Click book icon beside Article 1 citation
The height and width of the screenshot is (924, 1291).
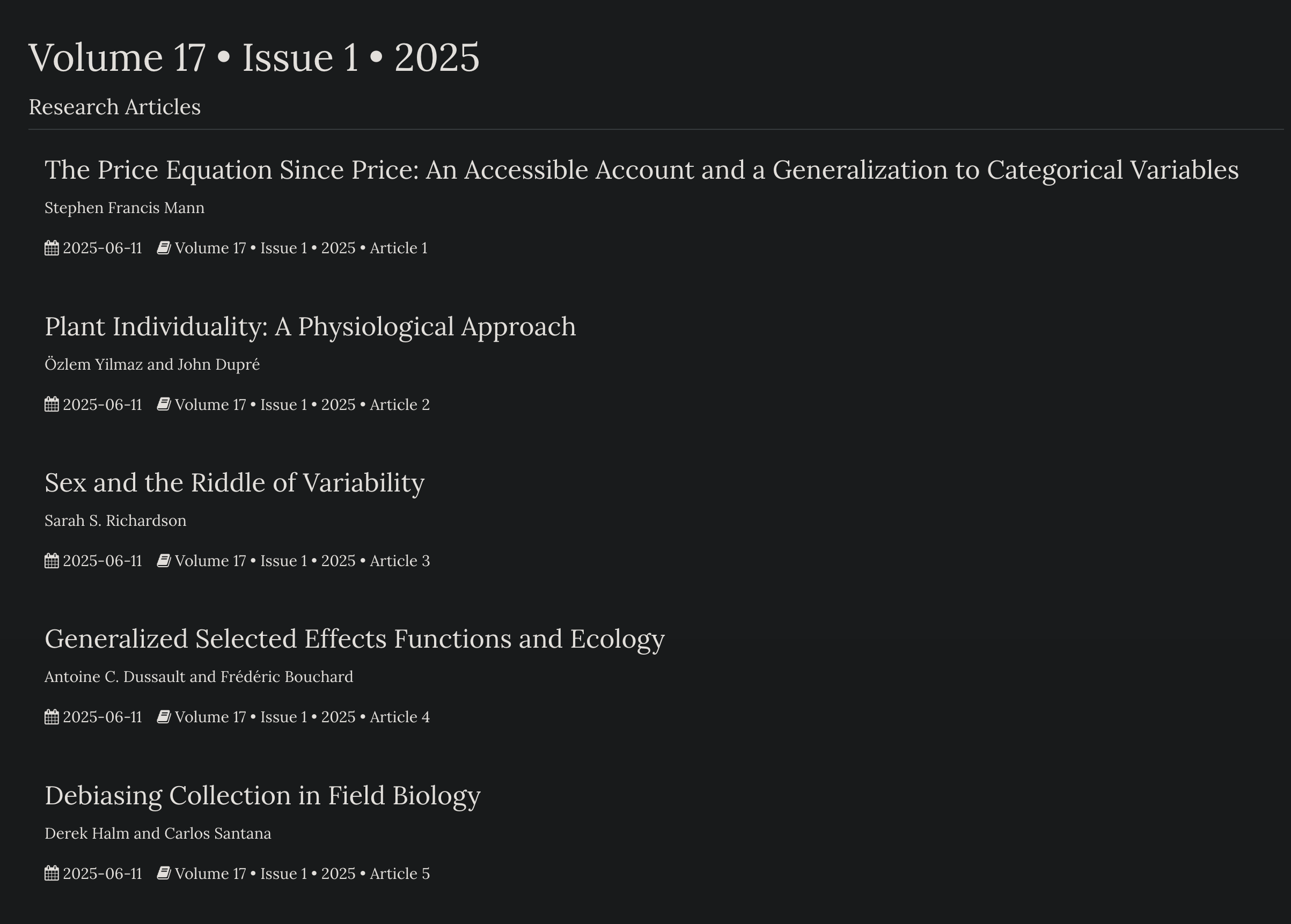(x=164, y=248)
